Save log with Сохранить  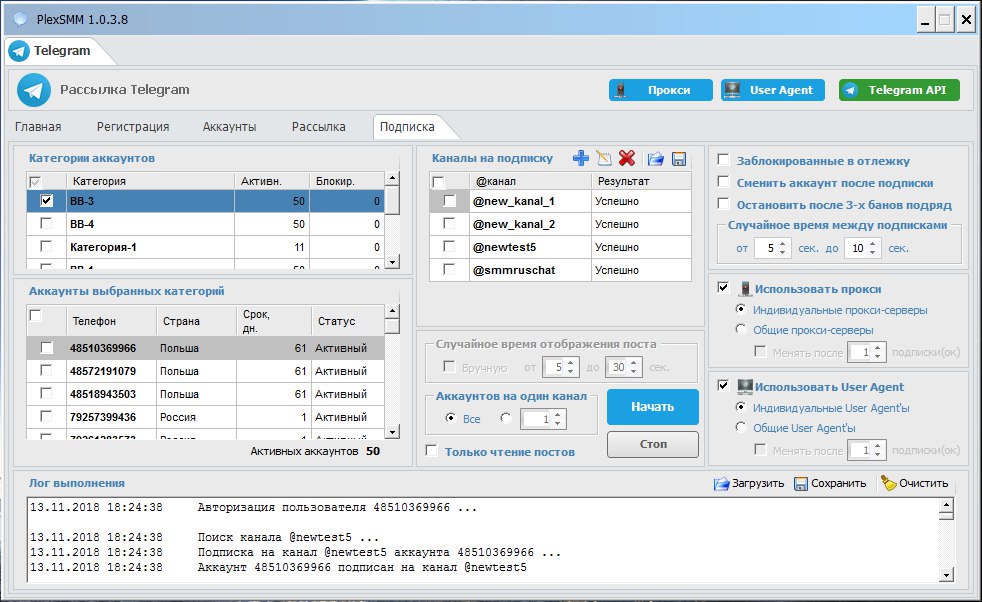pos(830,483)
